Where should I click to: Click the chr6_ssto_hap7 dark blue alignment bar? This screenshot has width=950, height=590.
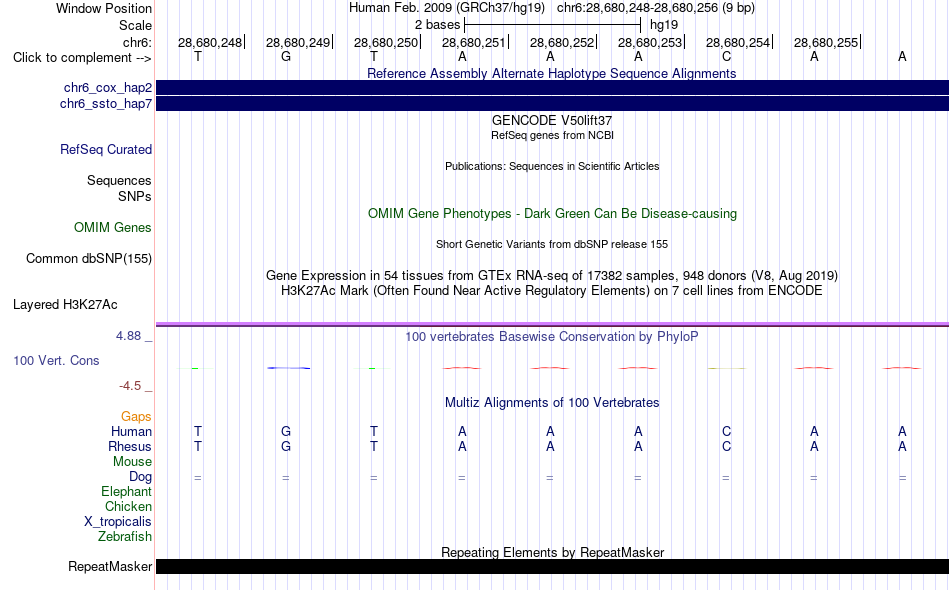click(x=553, y=104)
